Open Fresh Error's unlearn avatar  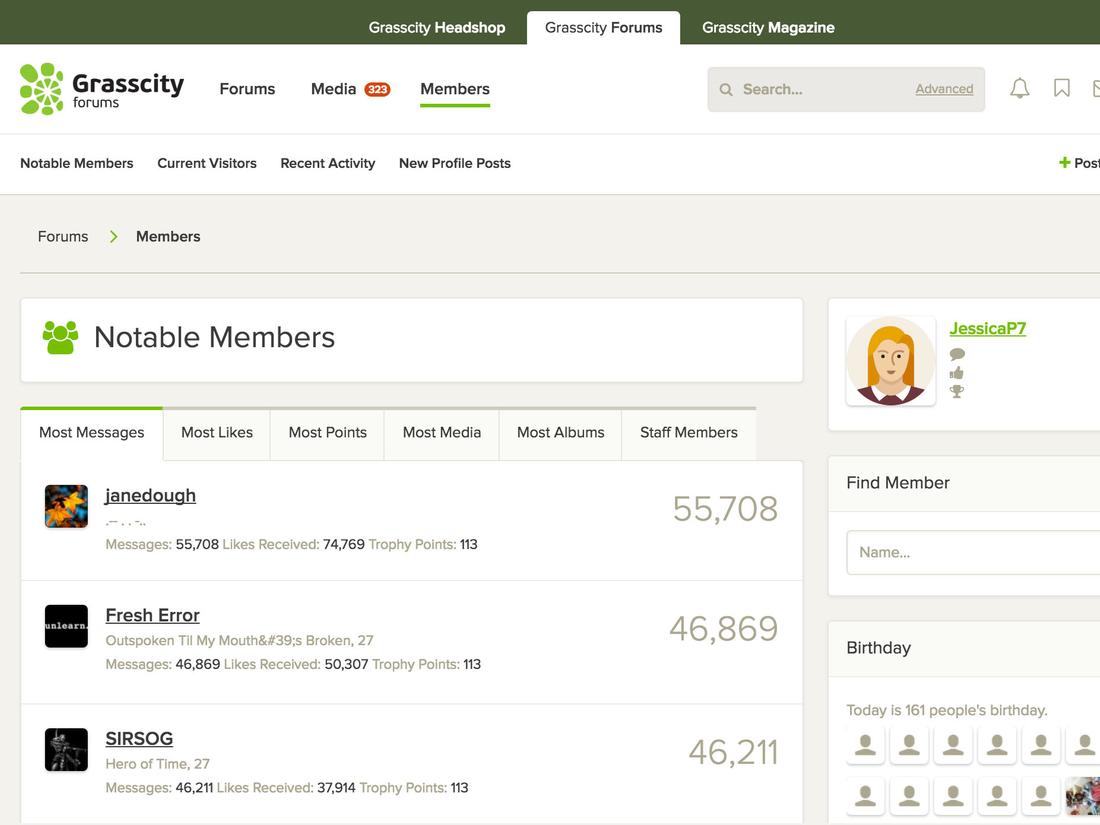tap(66, 626)
